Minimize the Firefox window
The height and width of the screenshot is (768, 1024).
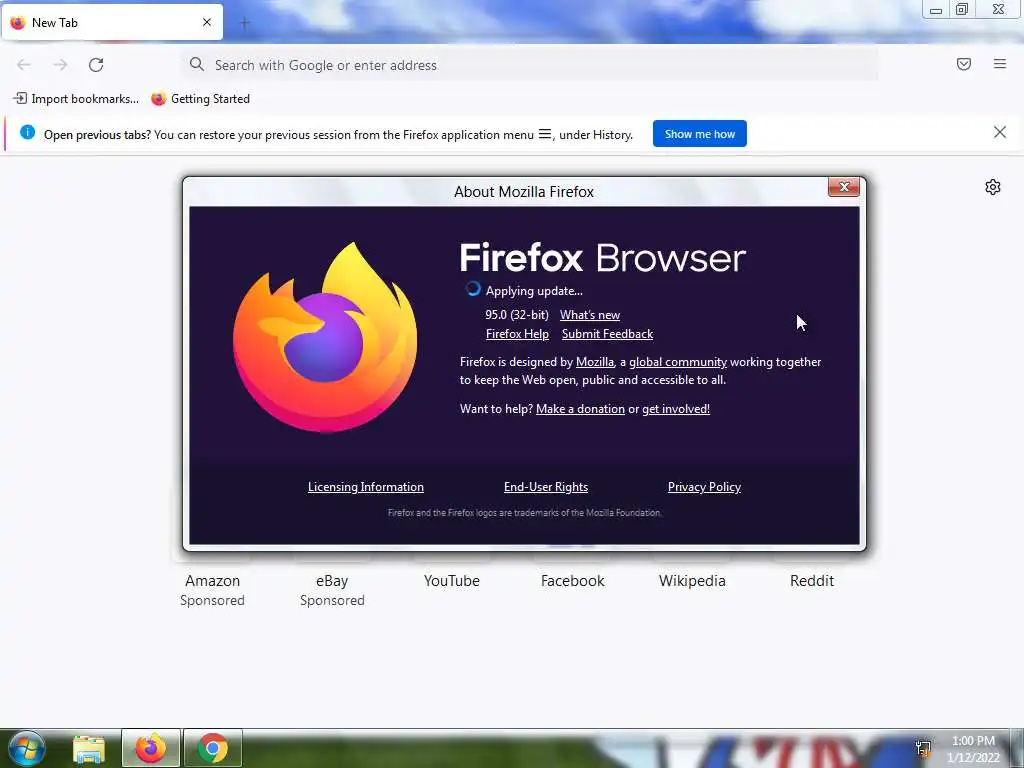pos(936,10)
